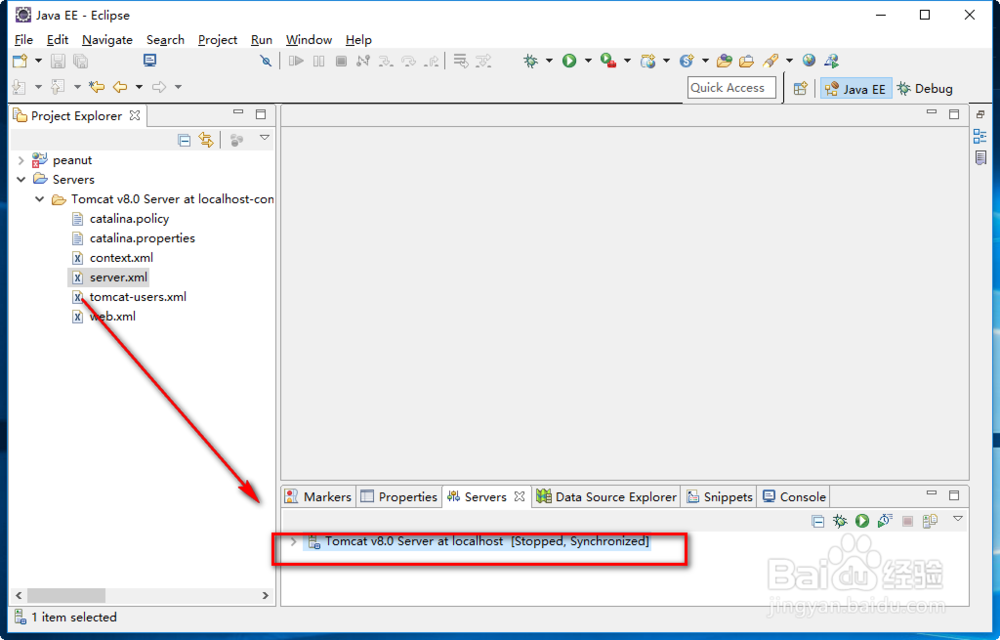Switch to the Debug perspective
The height and width of the screenshot is (640, 1000).
click(x=925, y=89)
